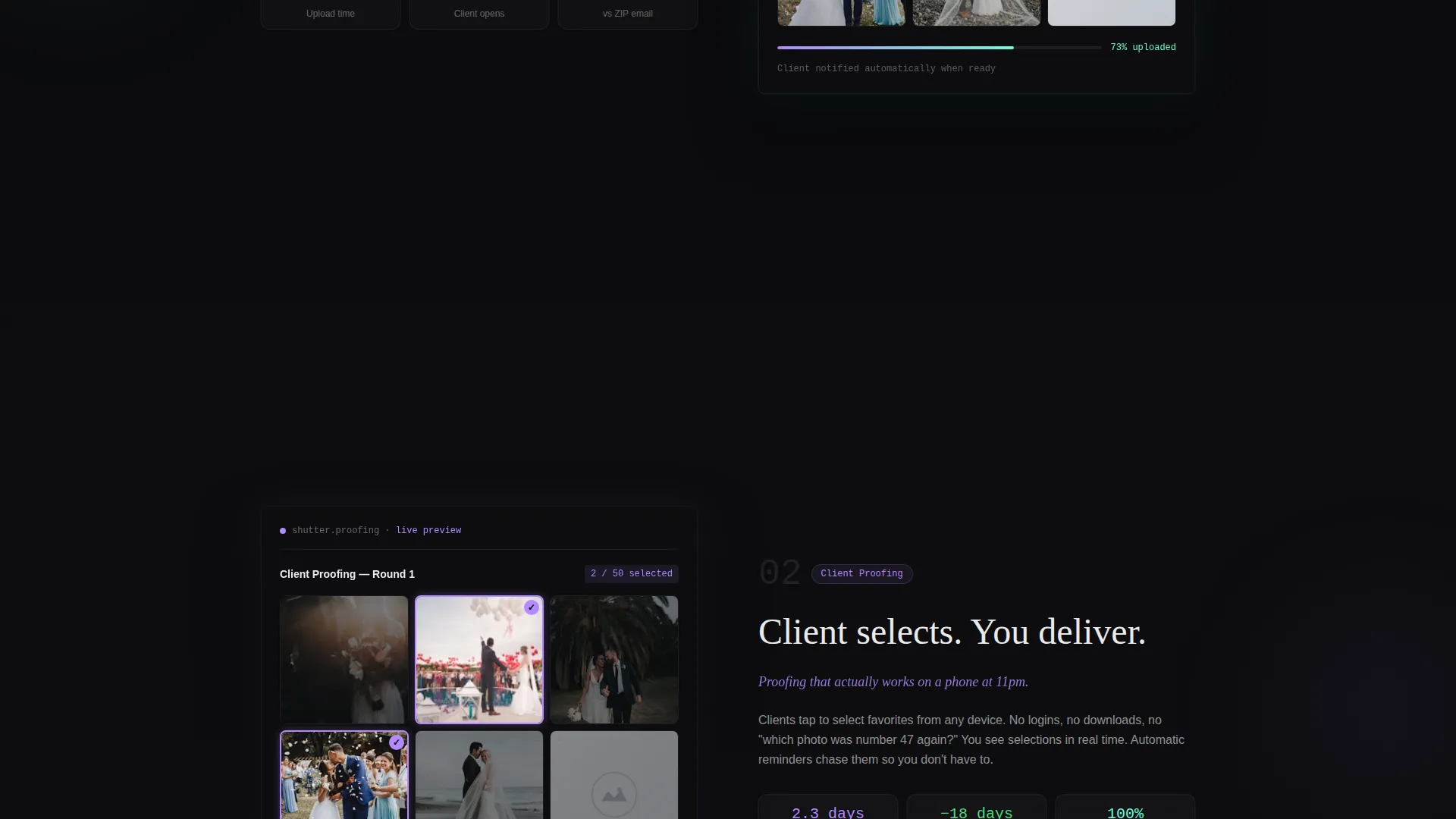Select the beach couple embrace photo
The image size is (1456, 819).
point(479,775)
